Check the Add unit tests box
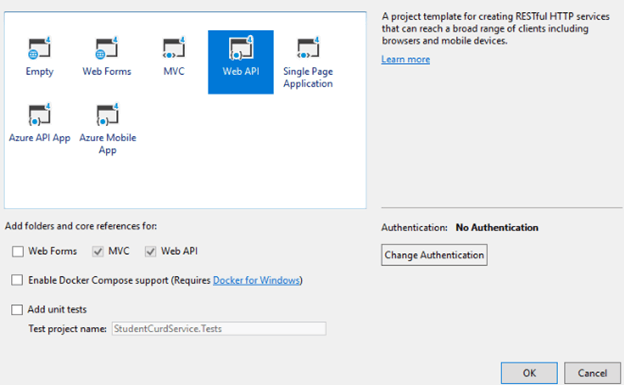The width and height of the screenshot is (624, 385). [x=17, y=310]
